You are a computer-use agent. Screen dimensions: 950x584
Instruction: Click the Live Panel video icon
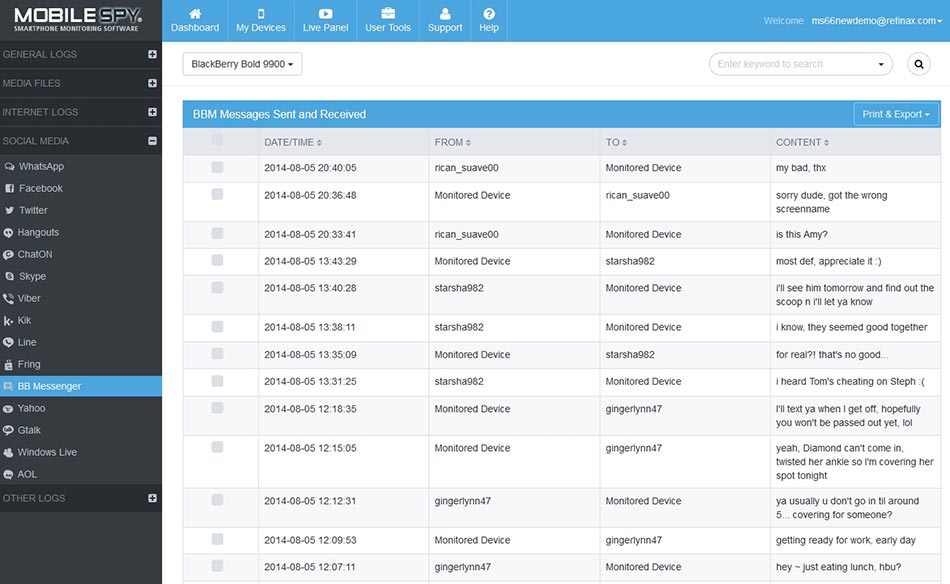tap(325, 14)
